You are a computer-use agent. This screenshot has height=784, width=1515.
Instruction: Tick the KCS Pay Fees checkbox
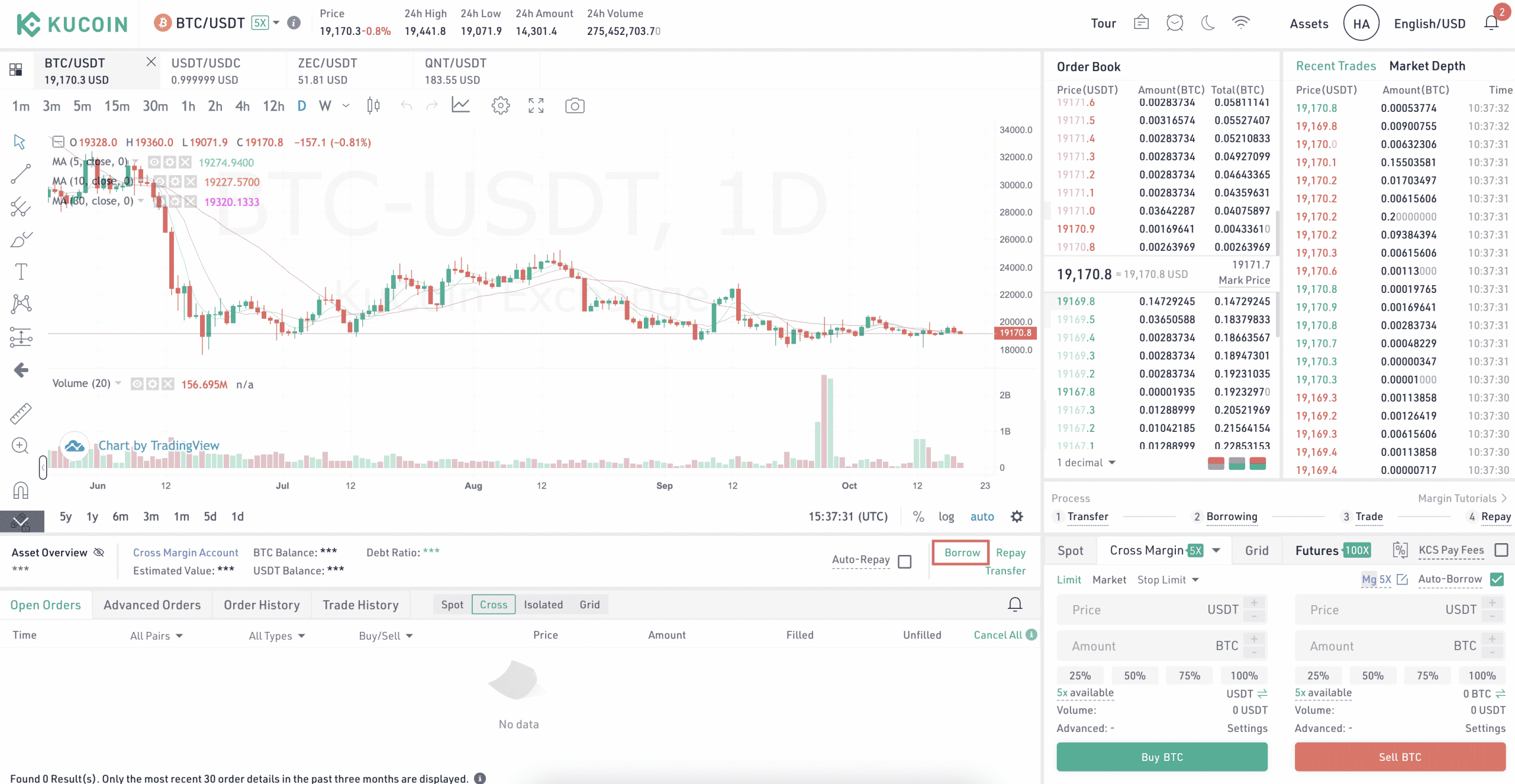(x=1501, y=550)
